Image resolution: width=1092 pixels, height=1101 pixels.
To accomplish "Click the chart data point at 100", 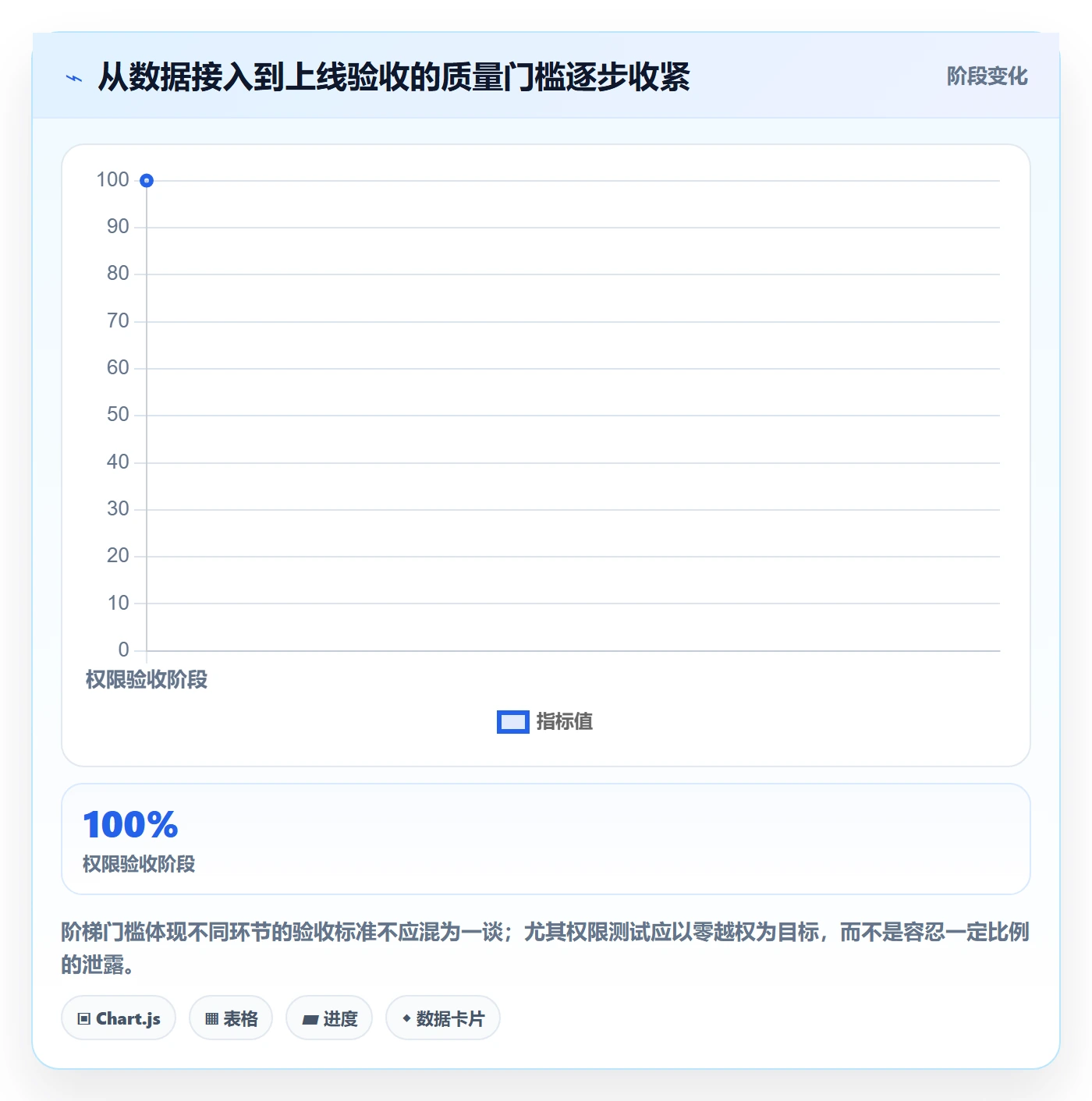I will (x=147, y=181).
